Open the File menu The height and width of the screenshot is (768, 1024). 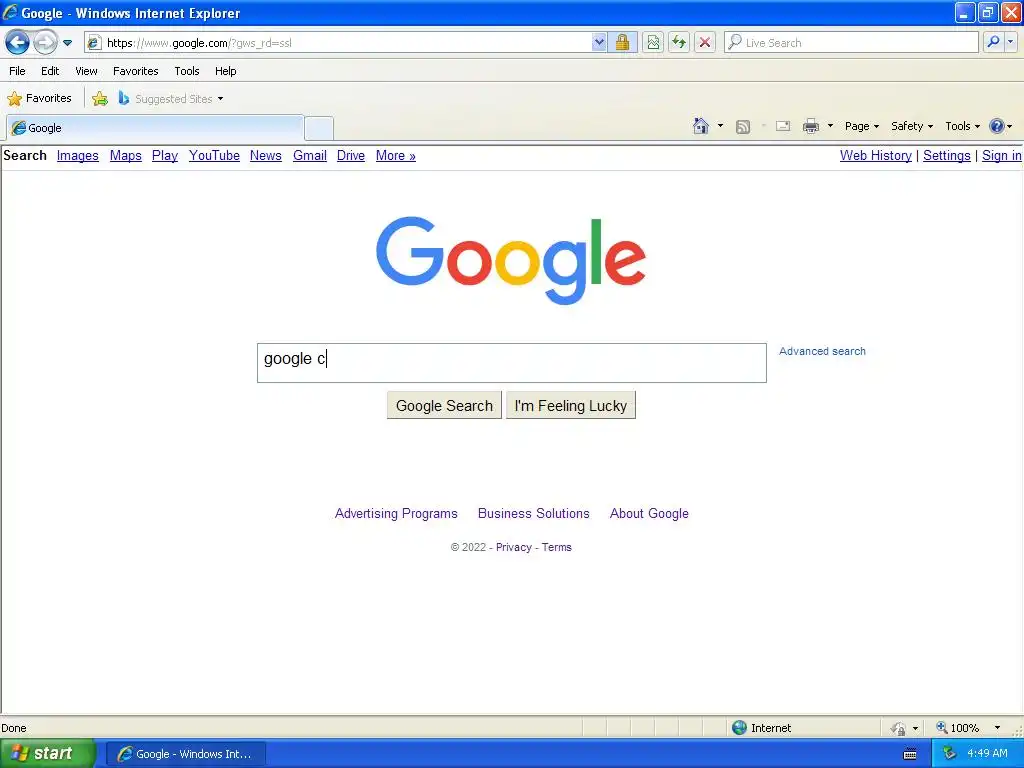(18, 71)
